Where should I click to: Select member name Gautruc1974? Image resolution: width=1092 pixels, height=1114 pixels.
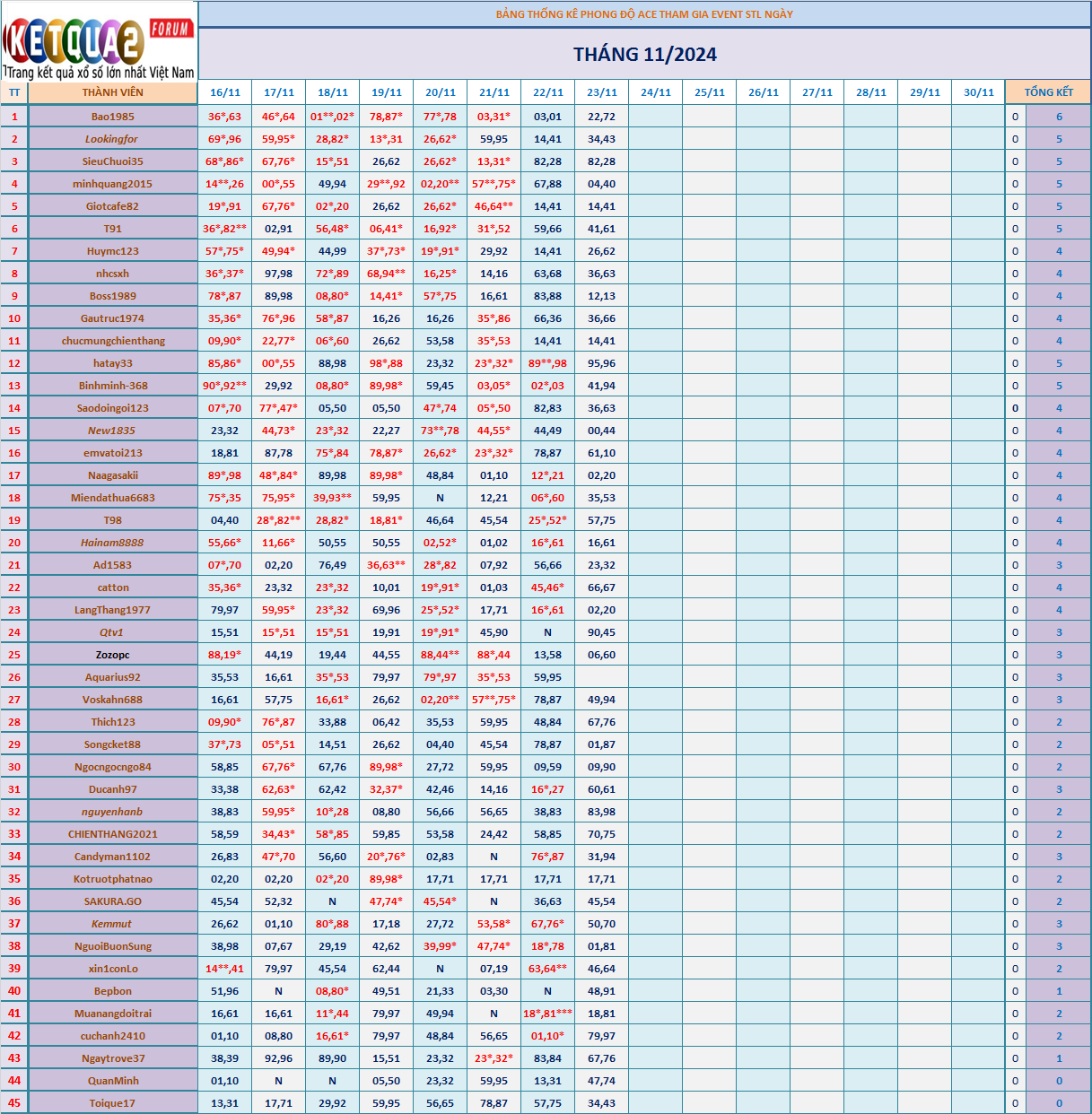point(113,318)
